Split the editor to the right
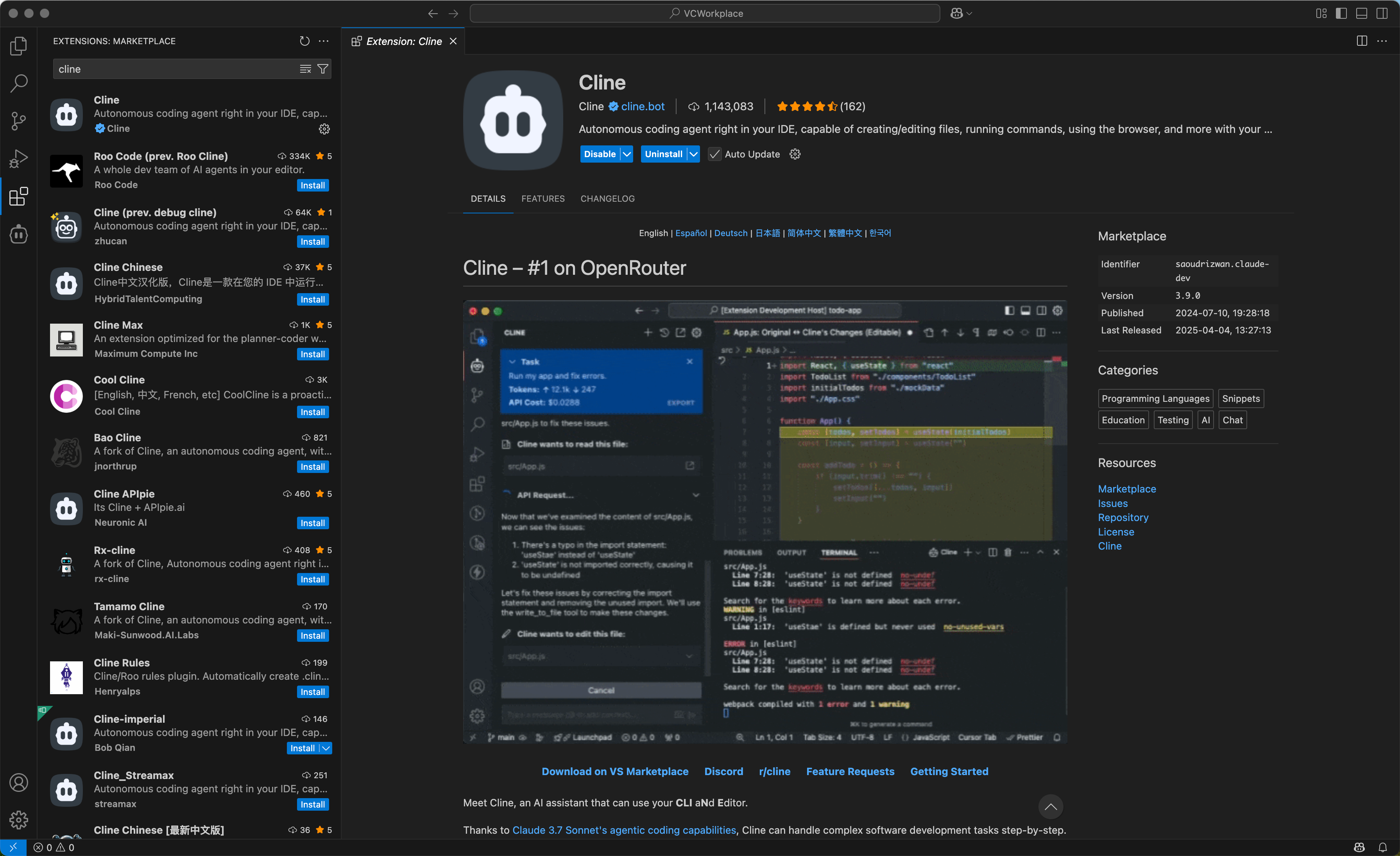Viewport: 1400px width, 856px height. (1361, 41)
